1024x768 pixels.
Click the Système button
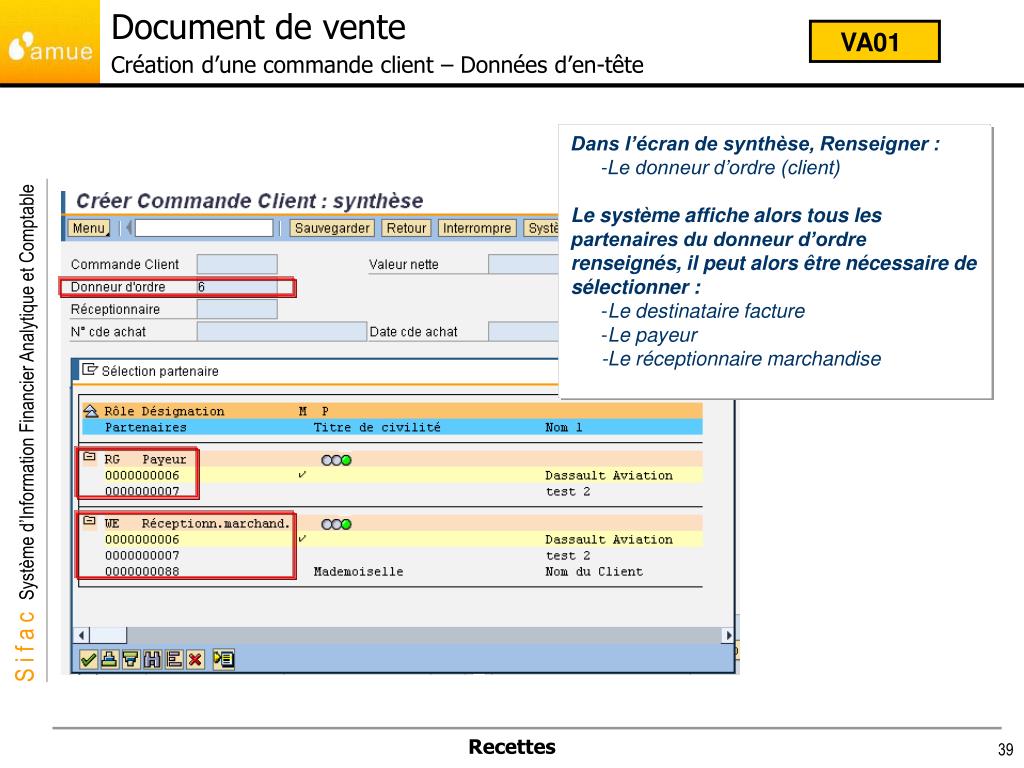(x=542, y=228)
